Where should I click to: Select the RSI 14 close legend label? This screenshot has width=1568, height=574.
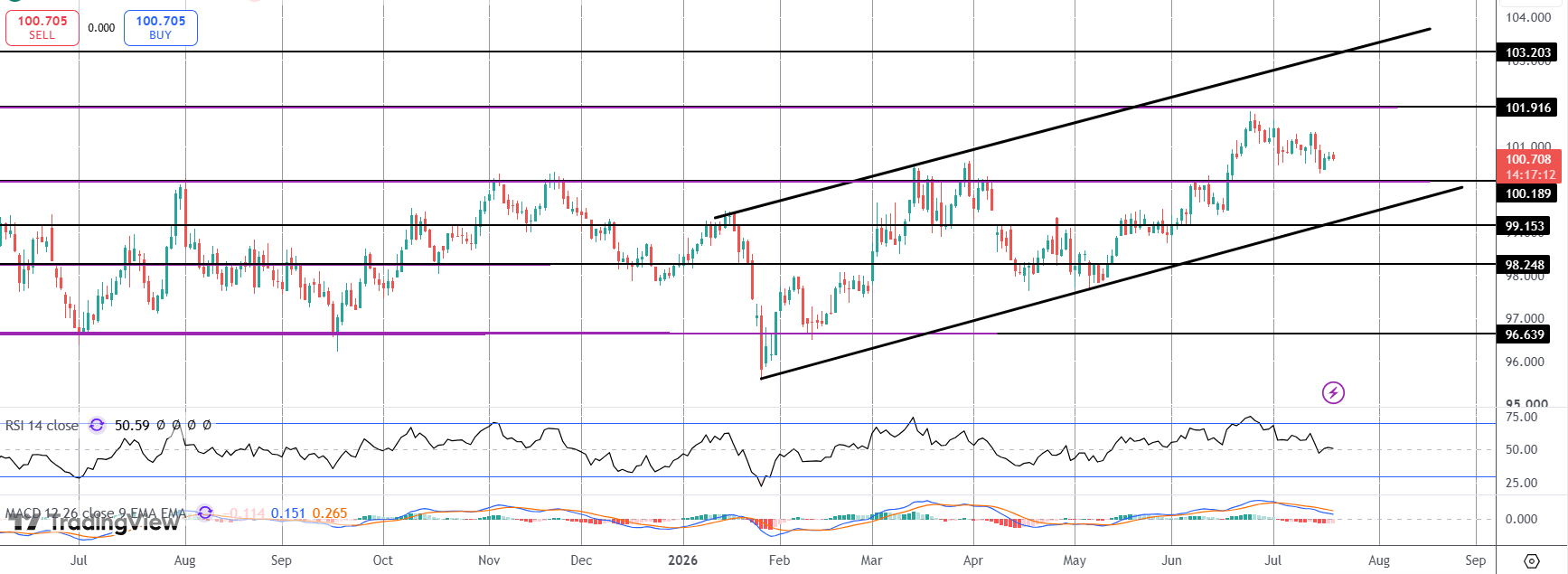pyautogui.click(x=42, y=425)
